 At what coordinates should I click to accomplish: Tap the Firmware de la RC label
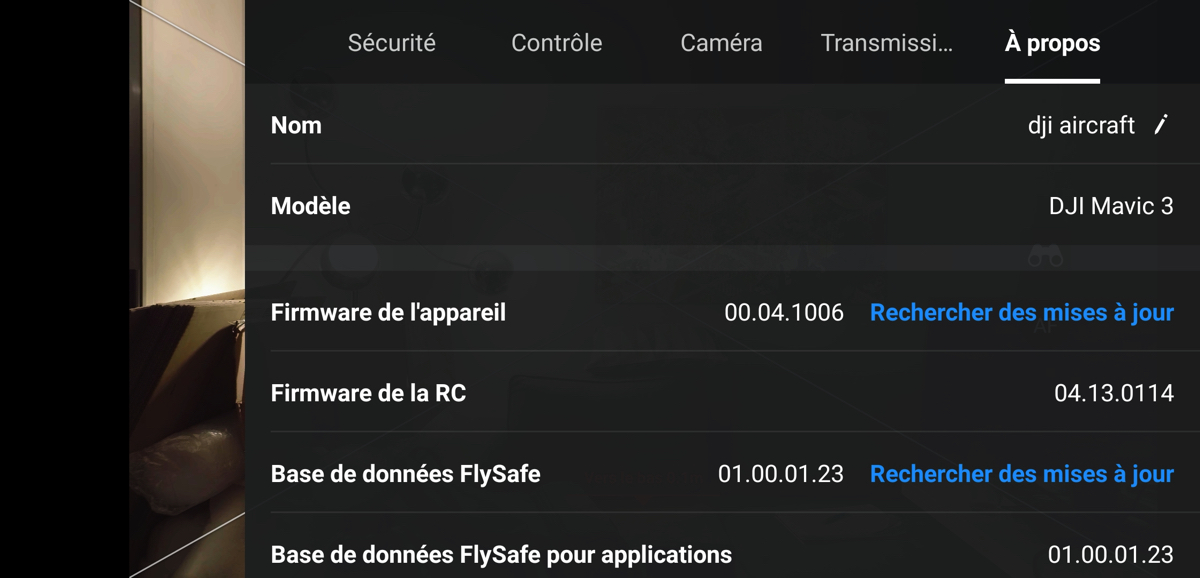click(368, 393)
